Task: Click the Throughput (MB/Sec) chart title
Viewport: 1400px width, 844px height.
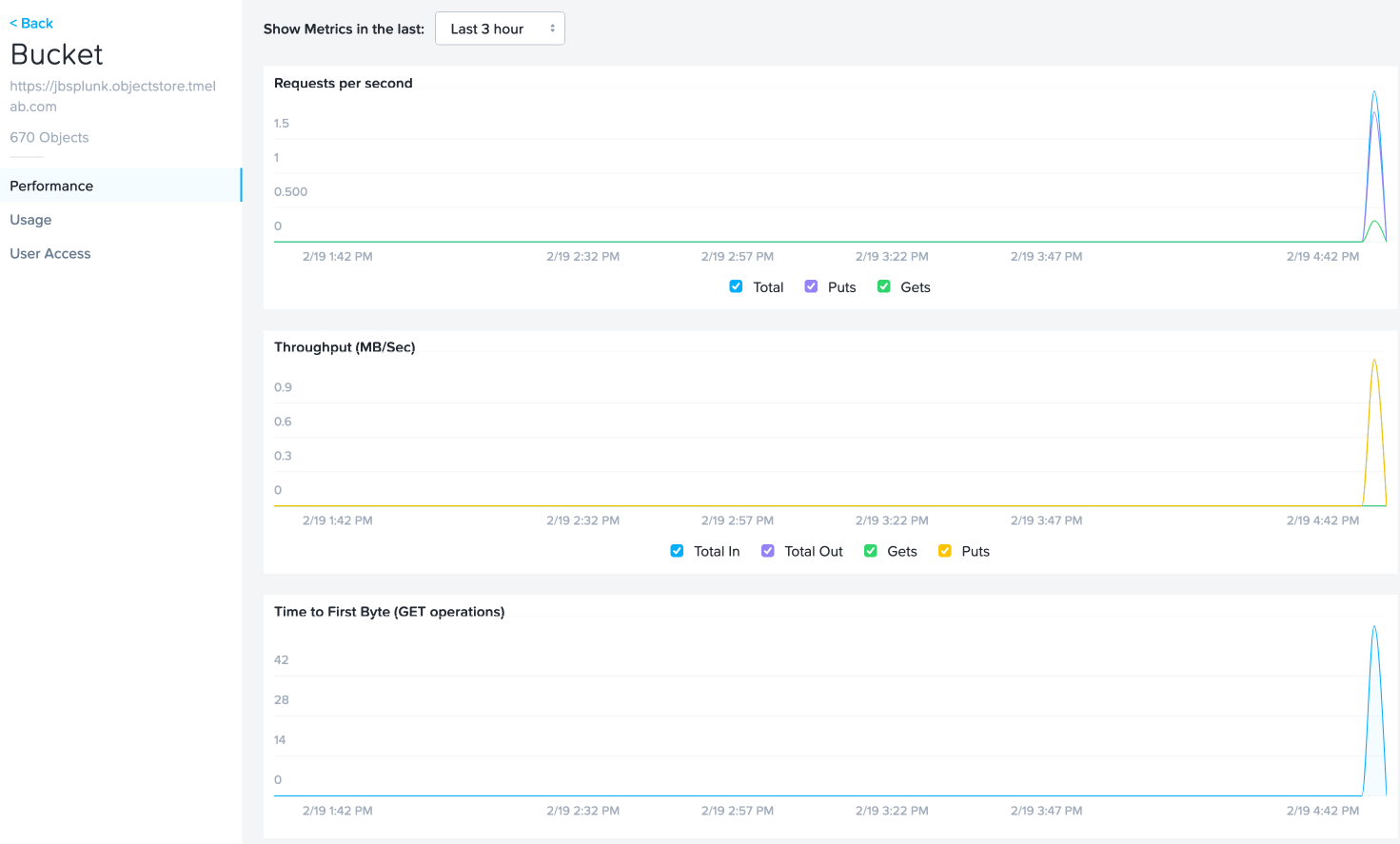Action: click(345, 347)
